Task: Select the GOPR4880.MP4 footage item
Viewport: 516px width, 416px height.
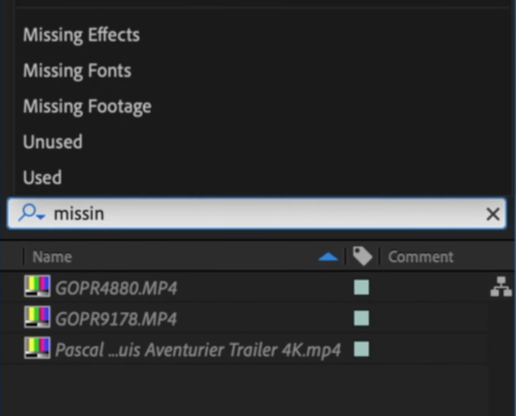Action: [x=116, y=288]
